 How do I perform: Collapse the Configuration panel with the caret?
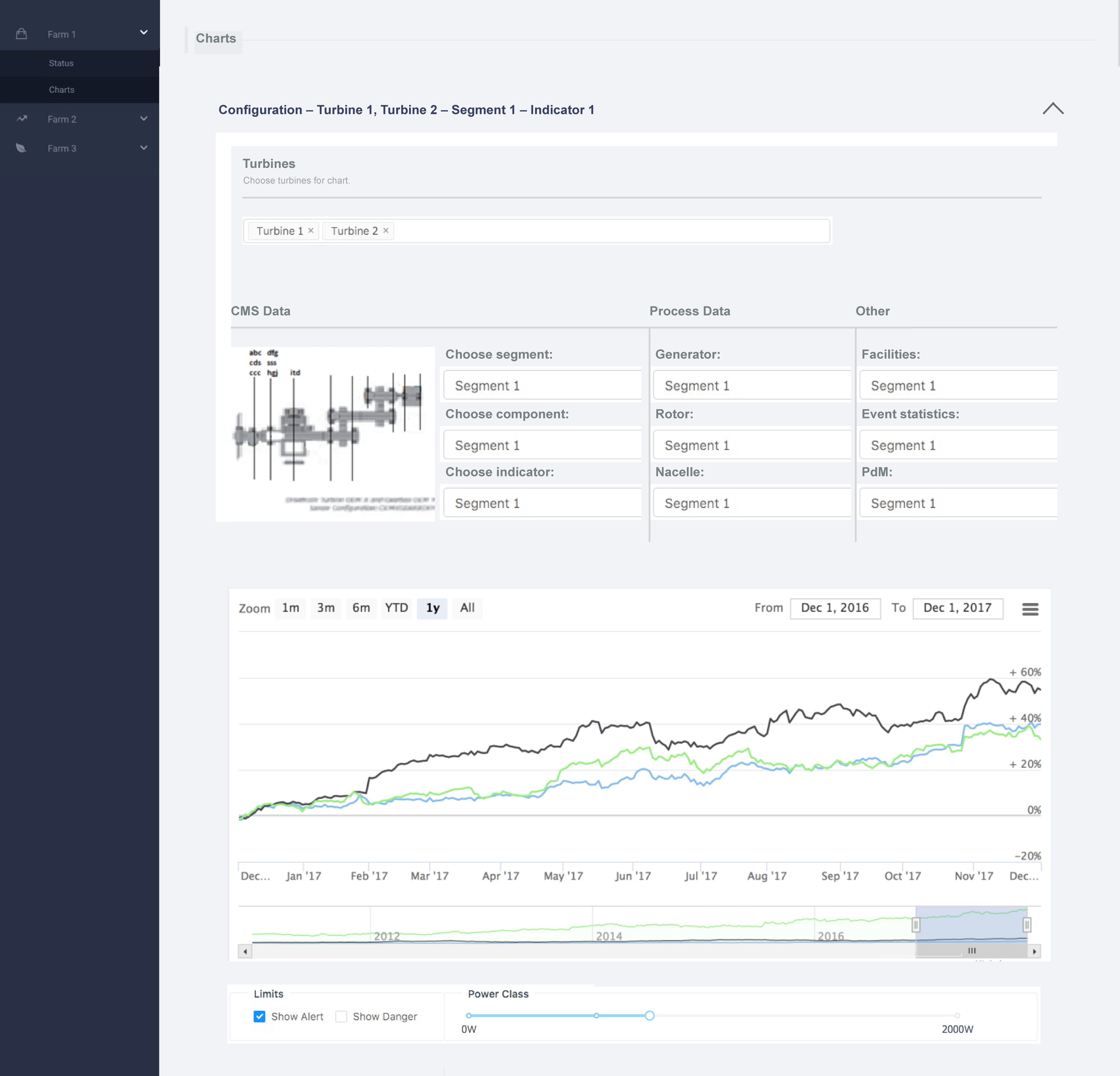click(1053, 109)
